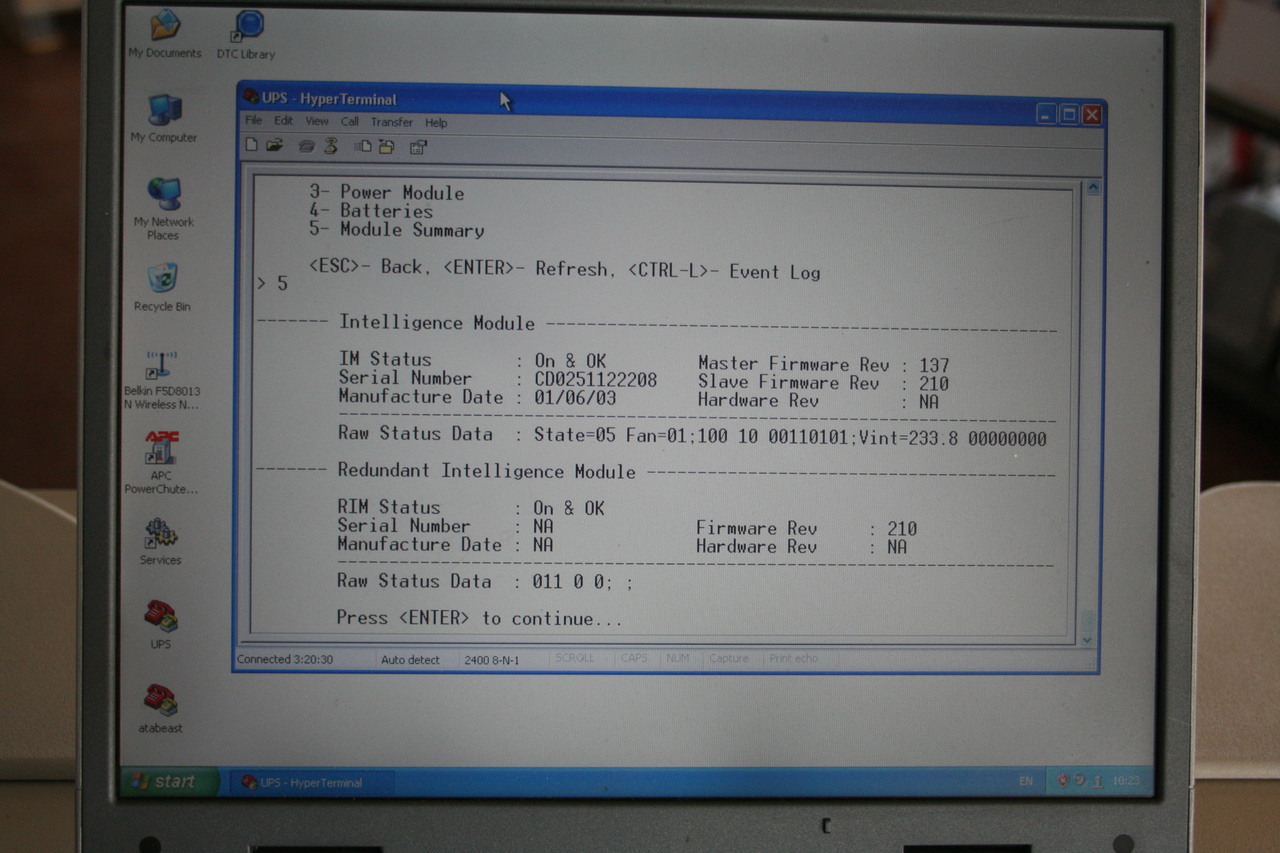The width and height of the screenshot is (1280, 853).
Task: Select the DTC Library desktop shortcut
Action: point(246,35)
